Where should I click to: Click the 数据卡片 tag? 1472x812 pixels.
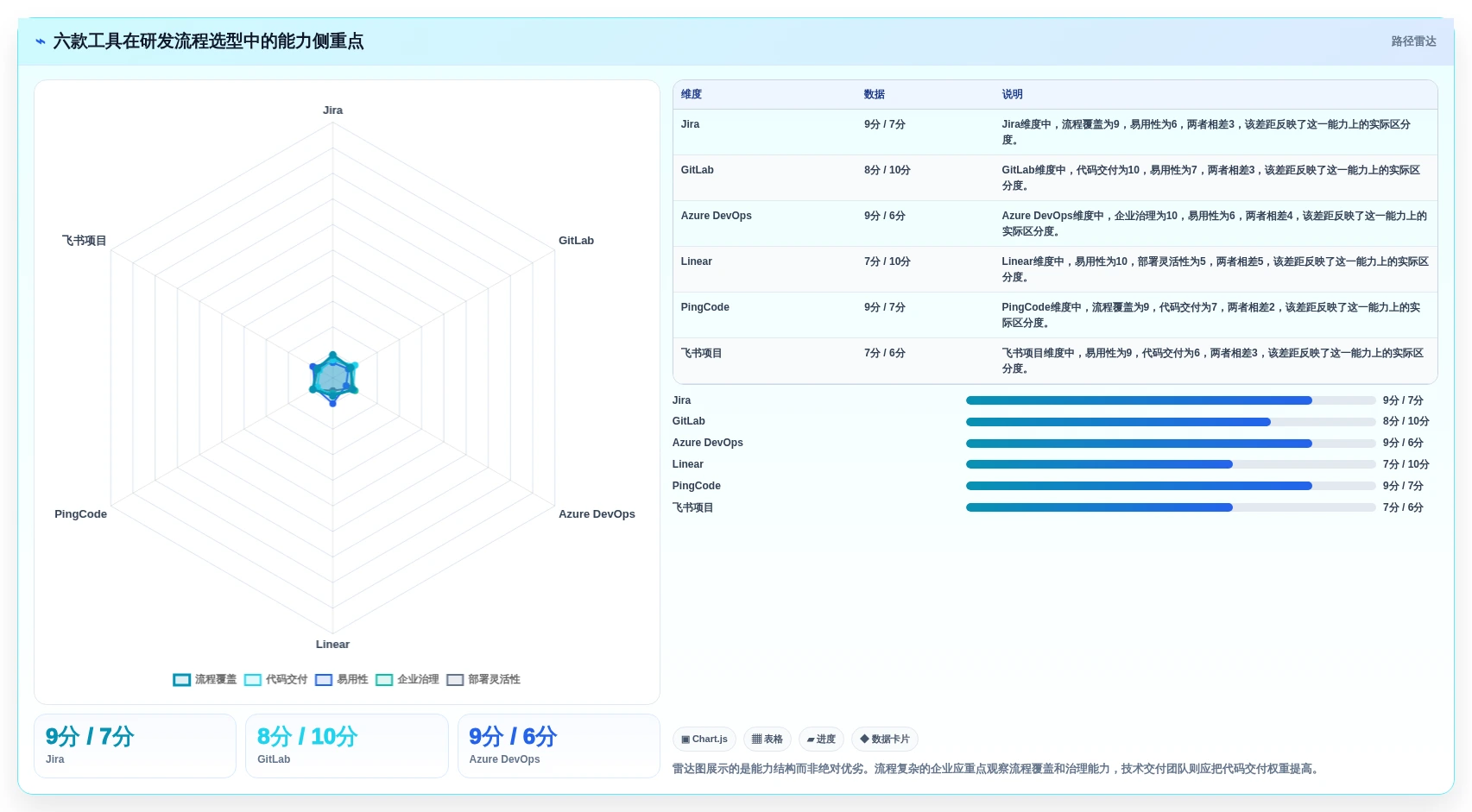click(885, 740)
